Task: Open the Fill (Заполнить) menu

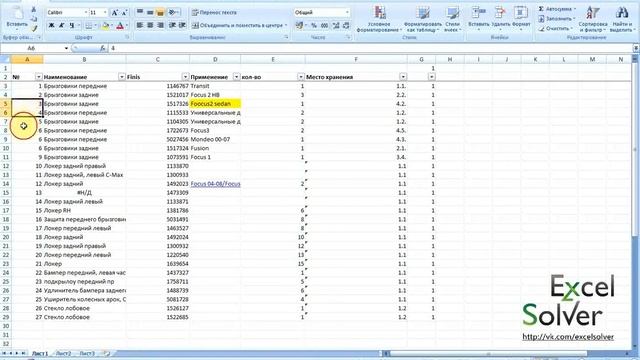Action: coord(557,19)
